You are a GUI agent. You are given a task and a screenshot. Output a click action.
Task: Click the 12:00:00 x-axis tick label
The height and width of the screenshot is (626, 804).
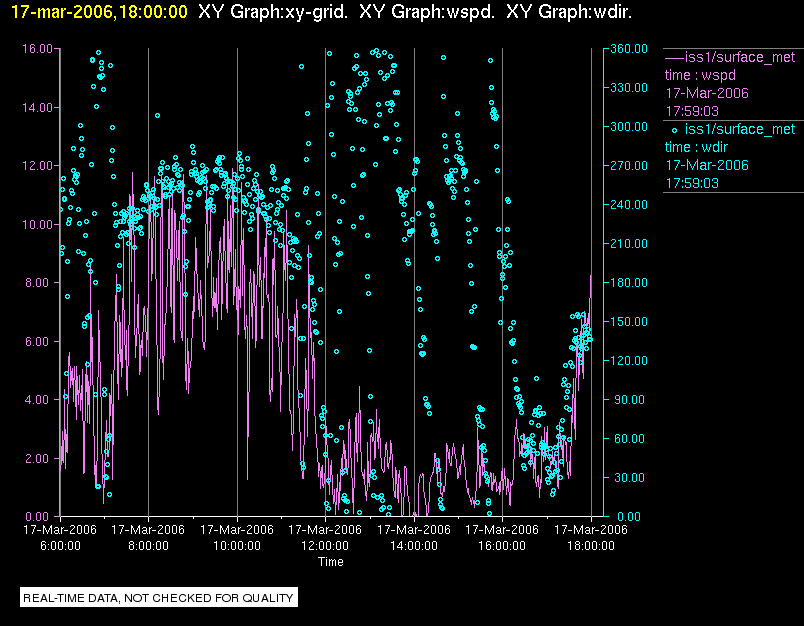325,546
